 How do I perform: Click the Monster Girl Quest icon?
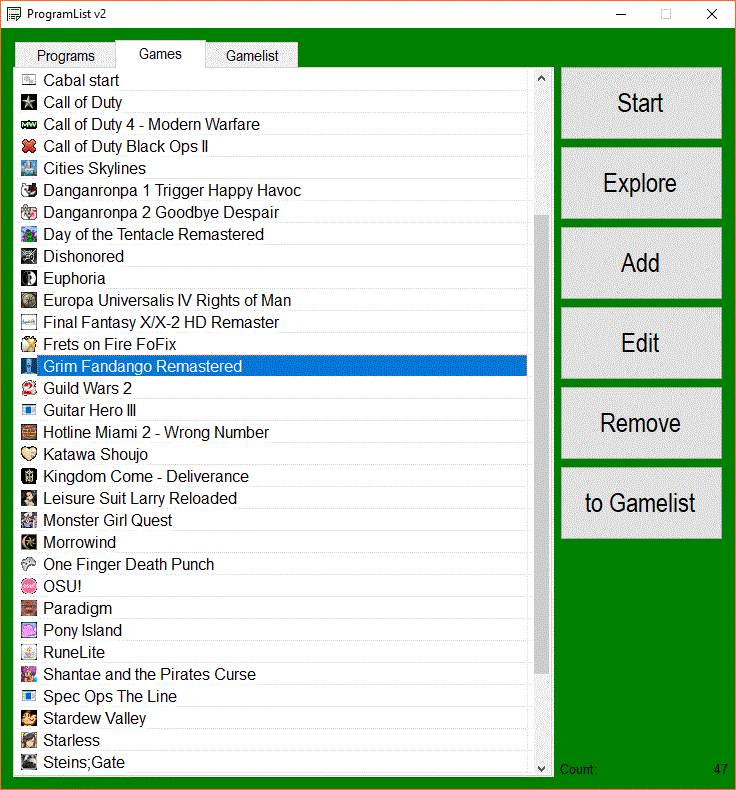click(x=29, y=520)
